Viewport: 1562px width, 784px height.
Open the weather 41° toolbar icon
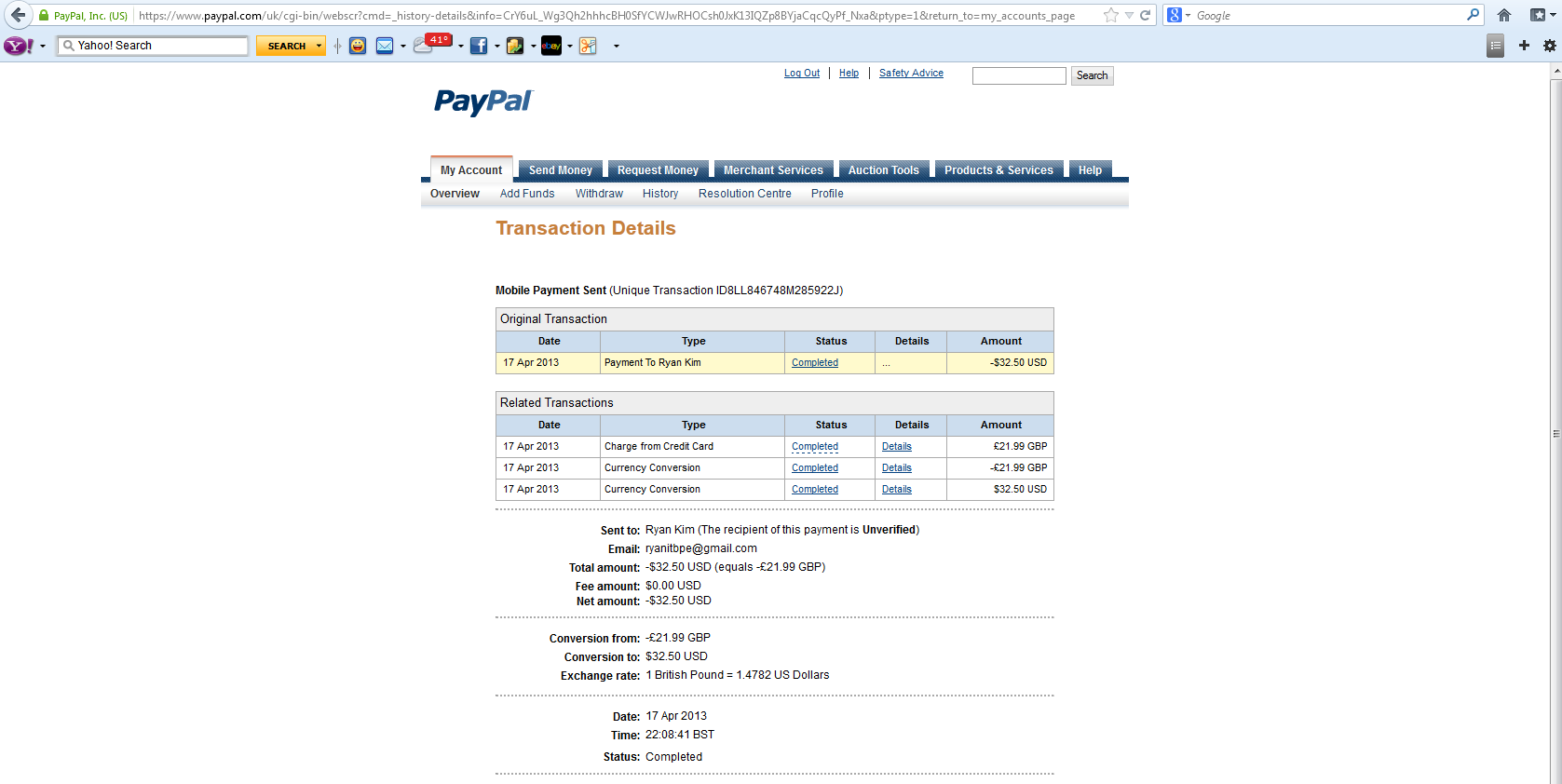[432, 45]
